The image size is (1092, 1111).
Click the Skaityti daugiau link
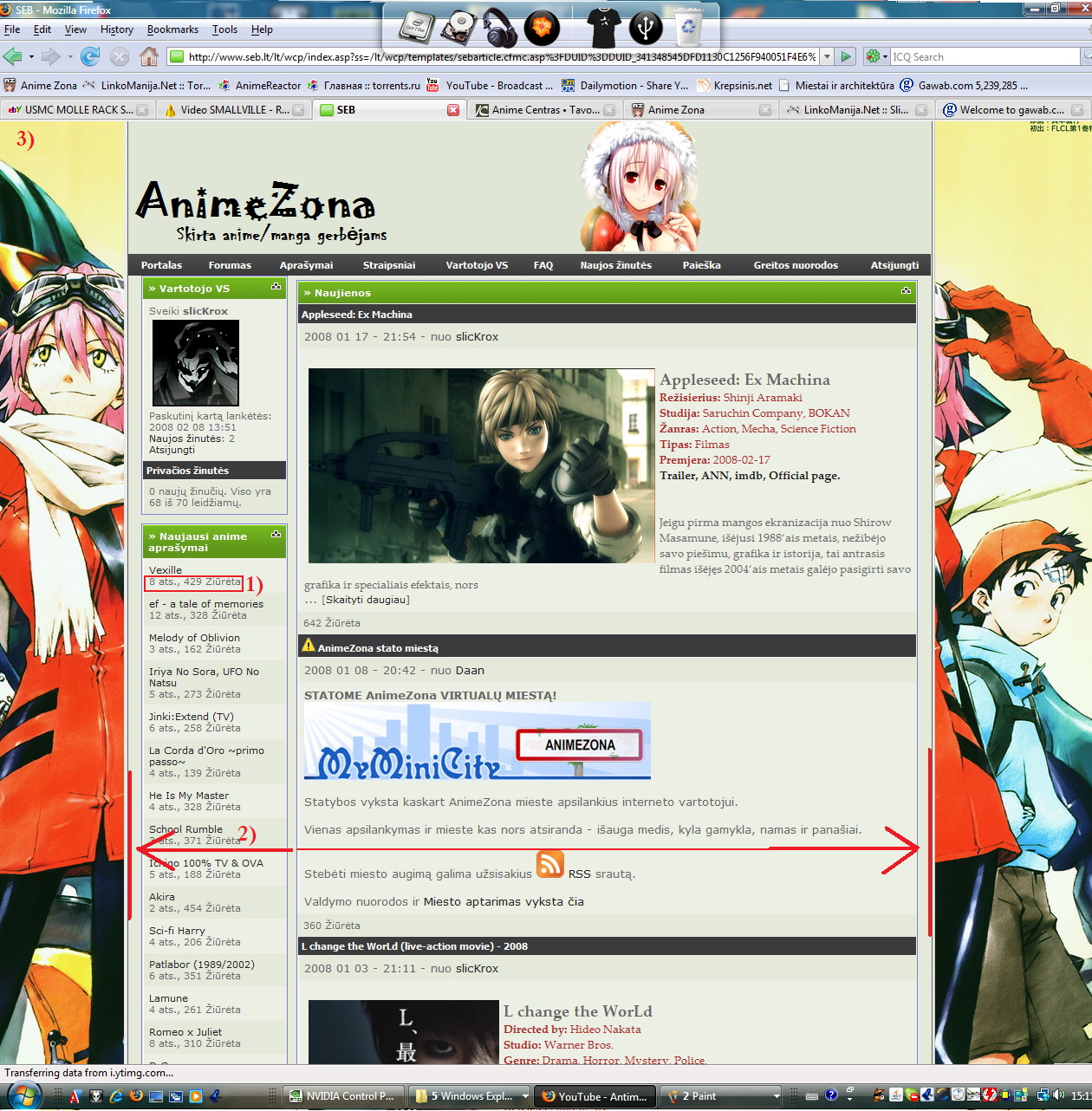(366, 600)
